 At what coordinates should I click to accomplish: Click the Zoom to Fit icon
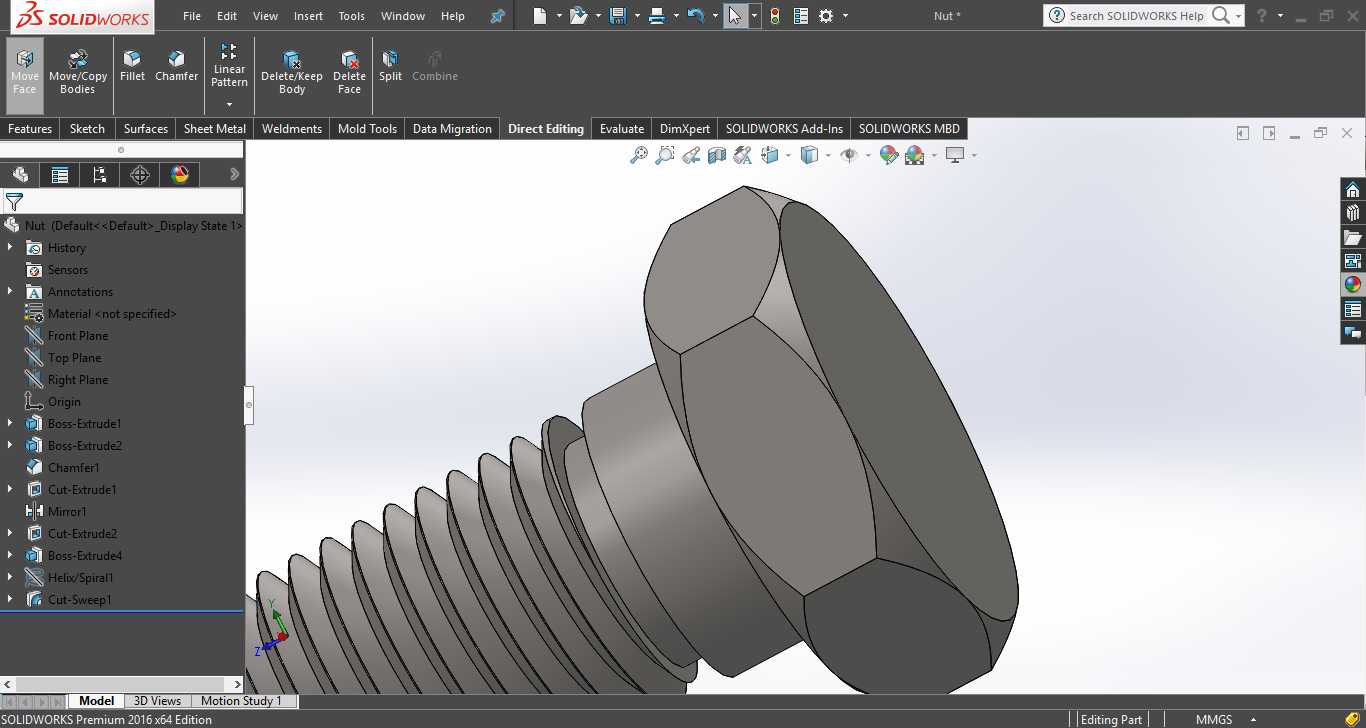coord(639,155)
